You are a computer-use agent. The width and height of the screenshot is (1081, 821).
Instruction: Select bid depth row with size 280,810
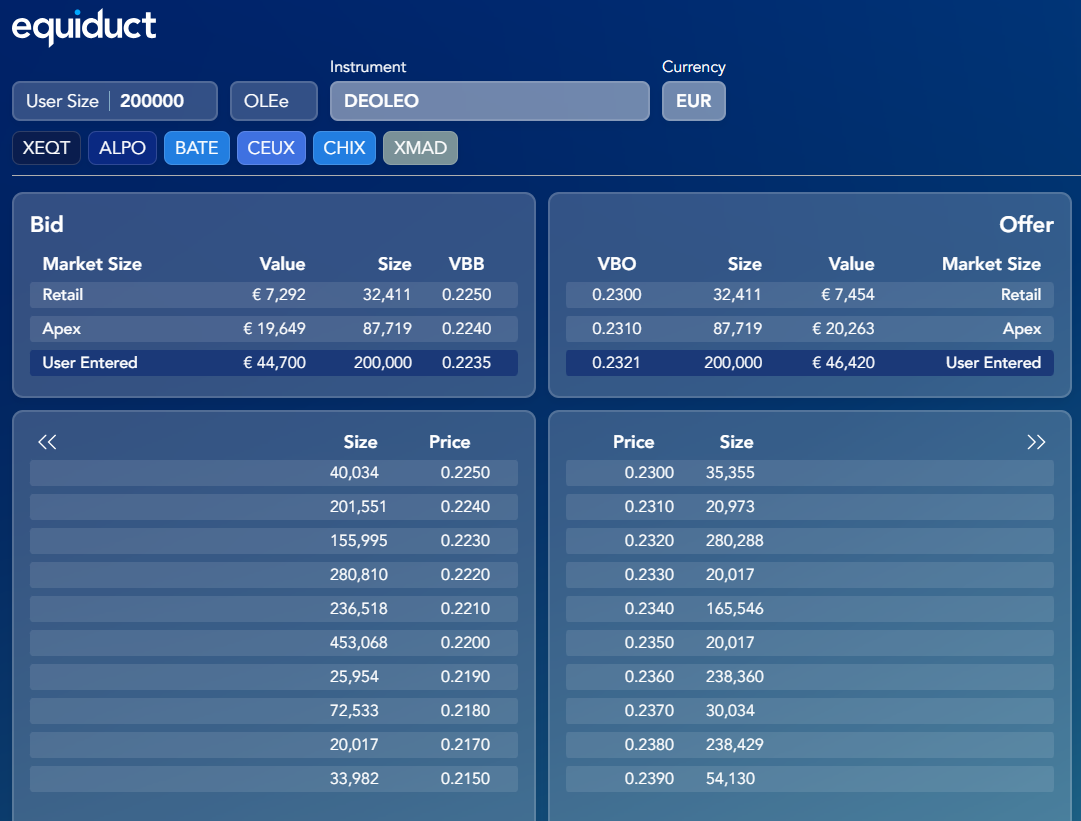[274, 575]
